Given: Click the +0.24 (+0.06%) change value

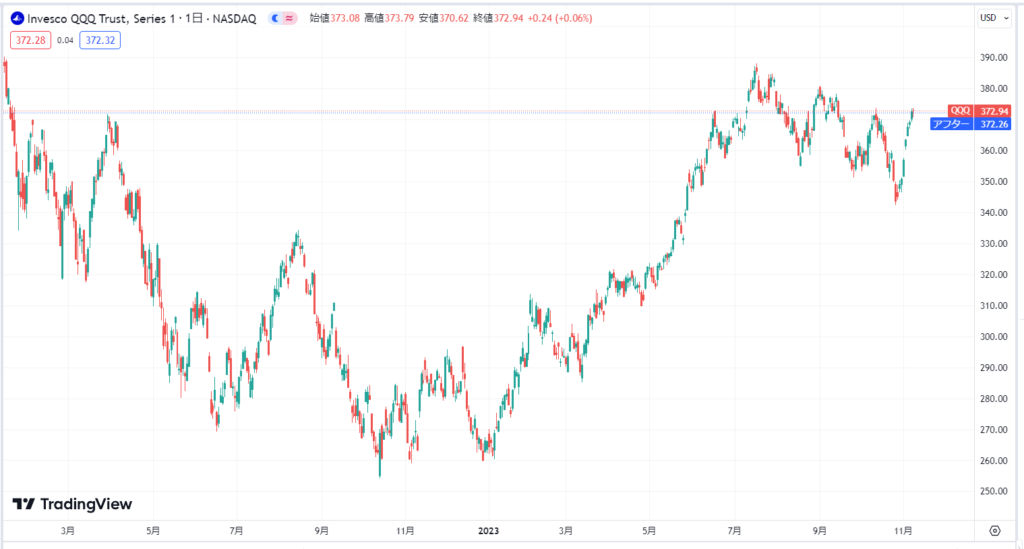Looking at the screenshot, I should (x=560, y=18).
